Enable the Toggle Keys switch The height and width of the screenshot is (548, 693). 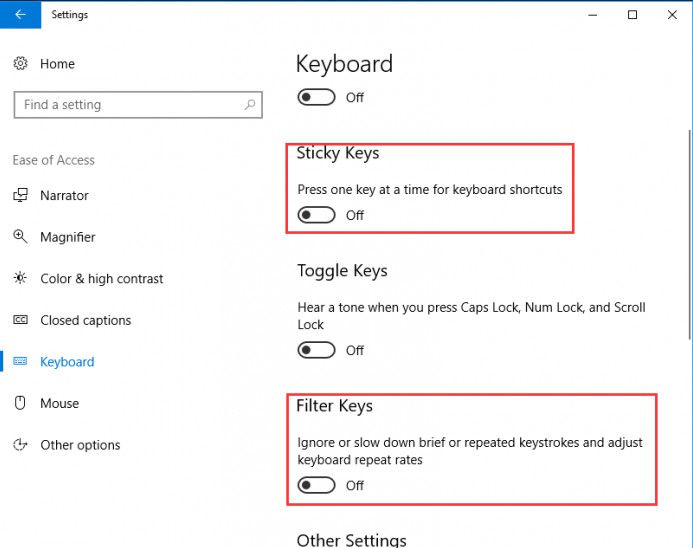(x=316, y=350)
